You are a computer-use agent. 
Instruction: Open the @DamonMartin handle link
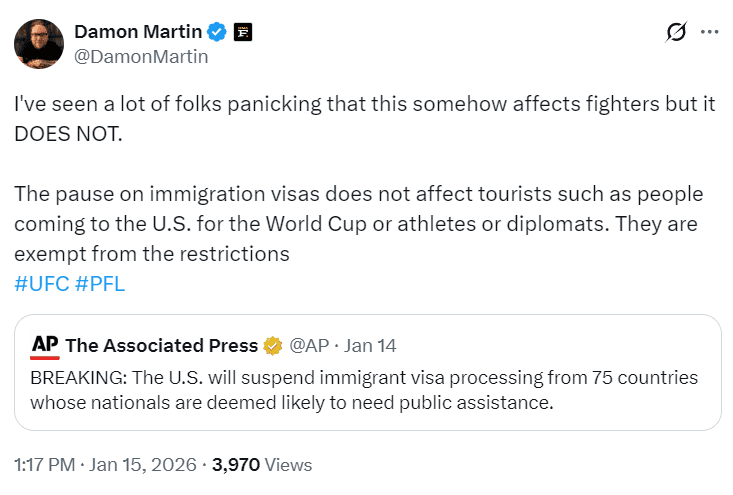(x=141, y=56)
